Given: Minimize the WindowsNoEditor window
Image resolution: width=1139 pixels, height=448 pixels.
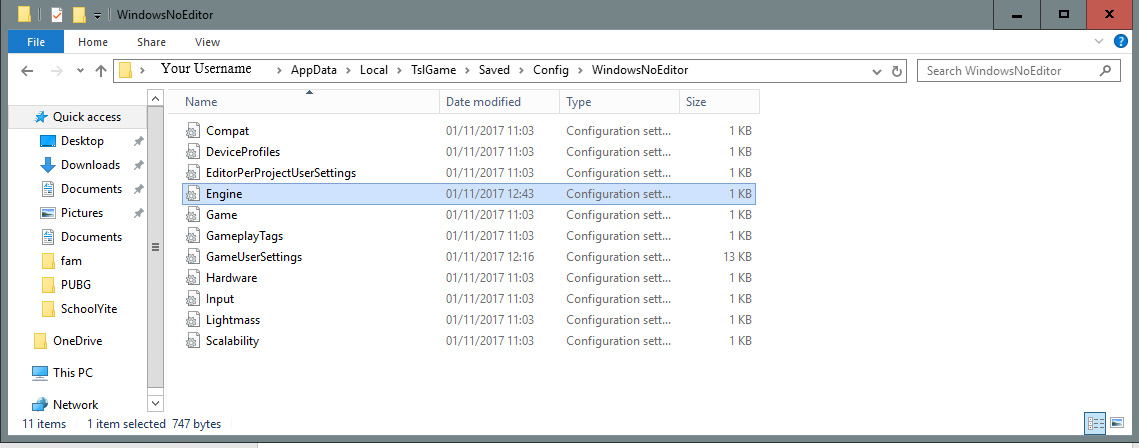Looking at the screenshot, I should pos(1016,15).
